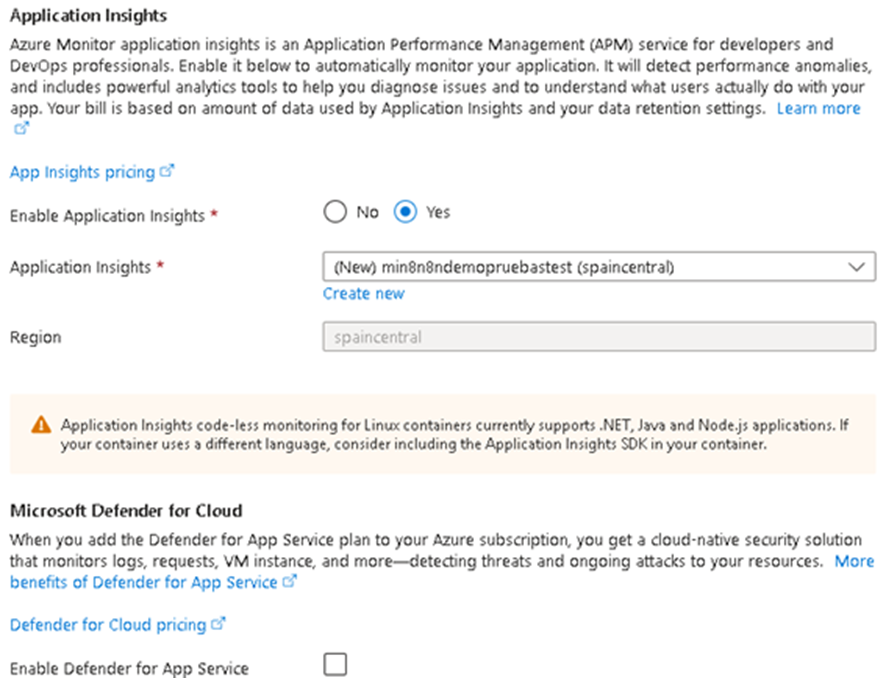Click the spaincentral Region field

(x=598, y=337)
